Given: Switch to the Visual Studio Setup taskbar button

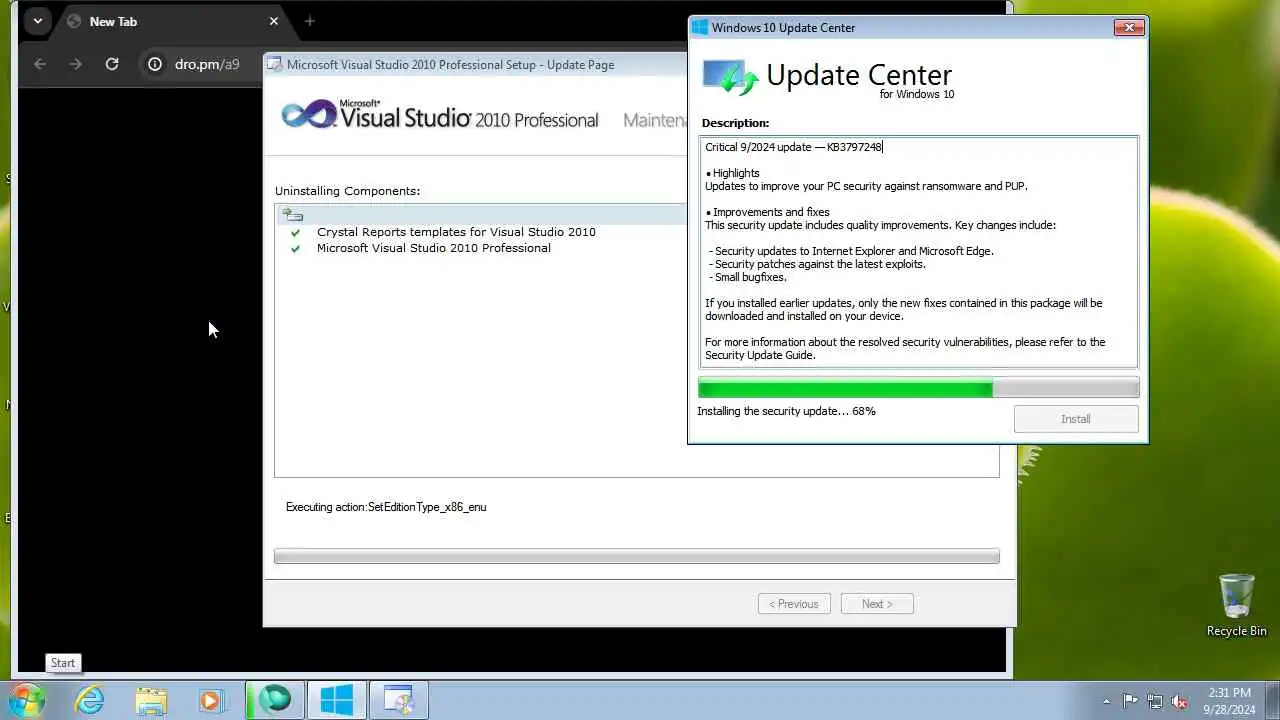Looking at the screenshot, I should [x=398, y=701].
